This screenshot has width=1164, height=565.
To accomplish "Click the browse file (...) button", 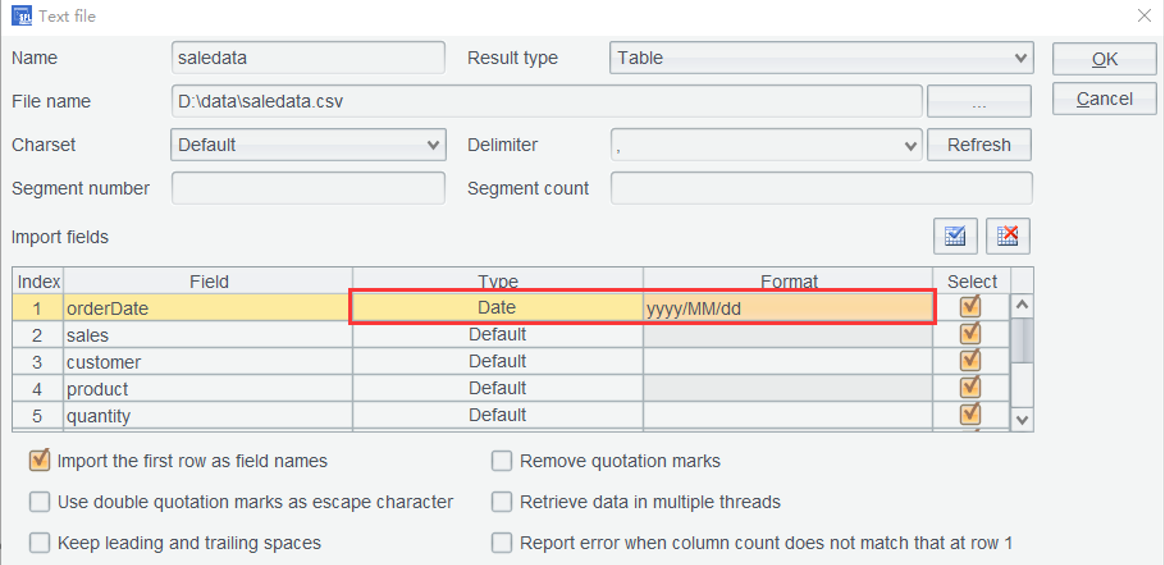I will (978, 102).
